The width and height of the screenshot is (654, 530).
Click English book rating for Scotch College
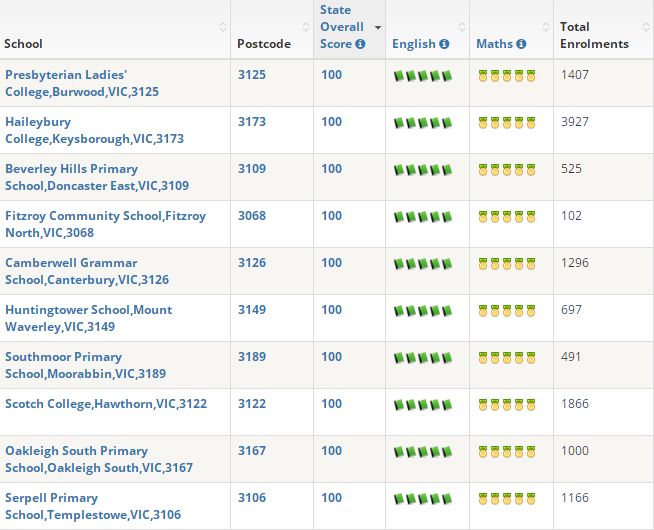point(423,405)
